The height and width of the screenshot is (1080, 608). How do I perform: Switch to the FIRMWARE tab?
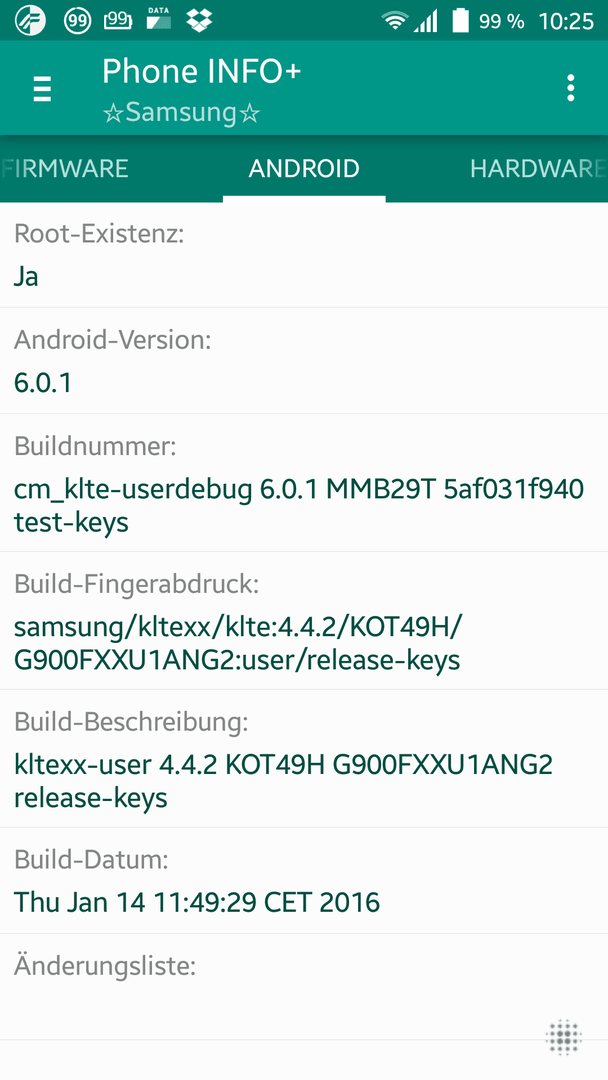pos(65,169)
